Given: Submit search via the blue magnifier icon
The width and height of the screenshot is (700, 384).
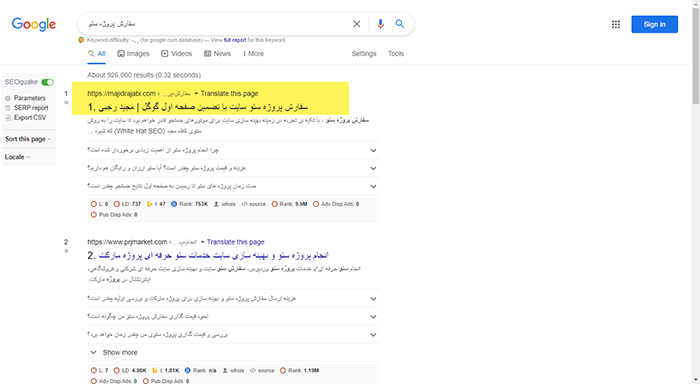Looking at the screenshot, I should 400,24.
